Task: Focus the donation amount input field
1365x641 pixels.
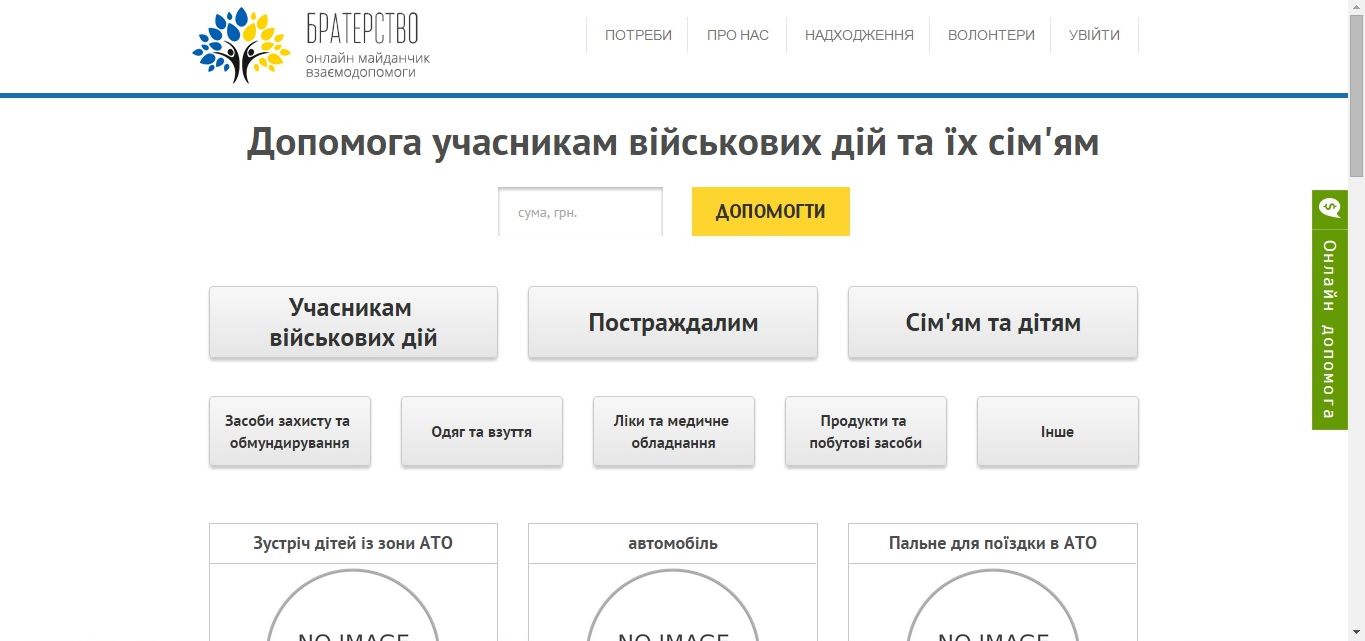Action: pos(580,212)
